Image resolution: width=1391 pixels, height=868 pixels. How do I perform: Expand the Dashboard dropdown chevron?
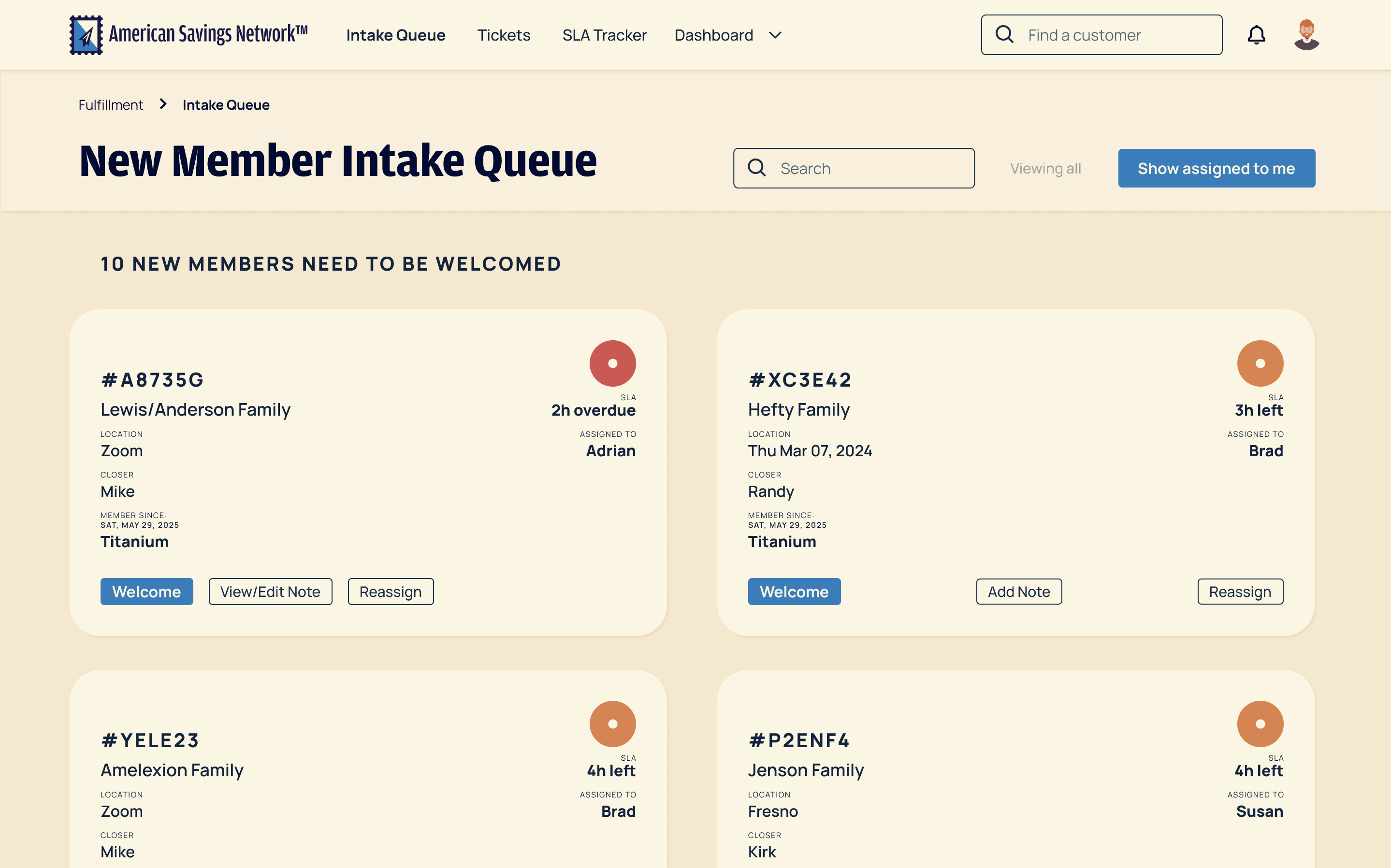[775, 35]
